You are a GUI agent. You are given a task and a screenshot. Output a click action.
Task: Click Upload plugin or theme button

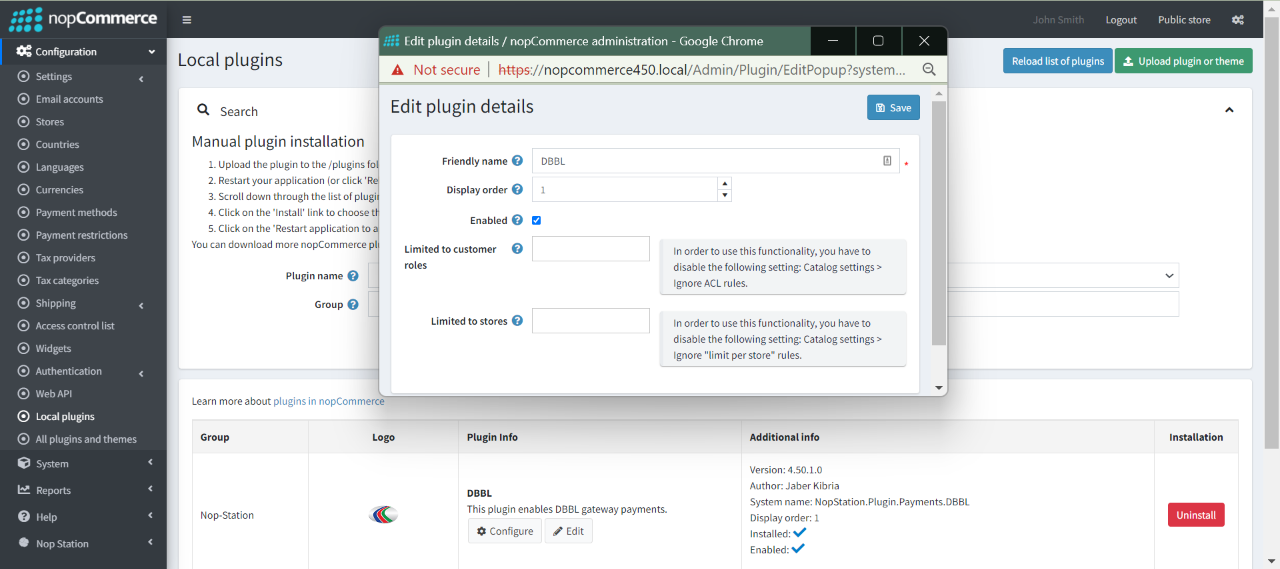(1183, 61)
